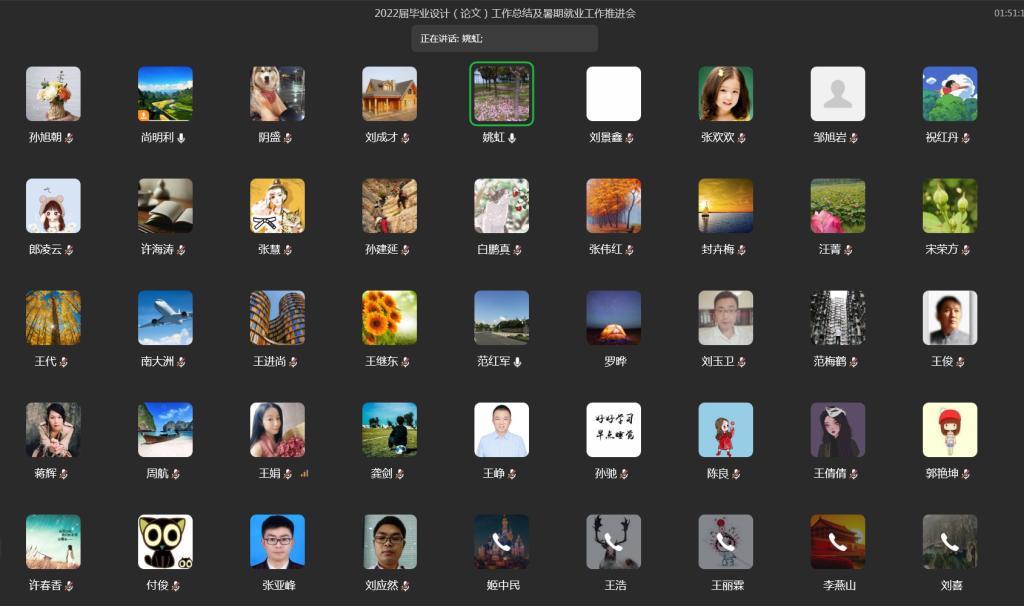This screenshot has height=606, width=1024.
Task: Click the currently speaking indicator bar
Action: click(x=504, y=39)
